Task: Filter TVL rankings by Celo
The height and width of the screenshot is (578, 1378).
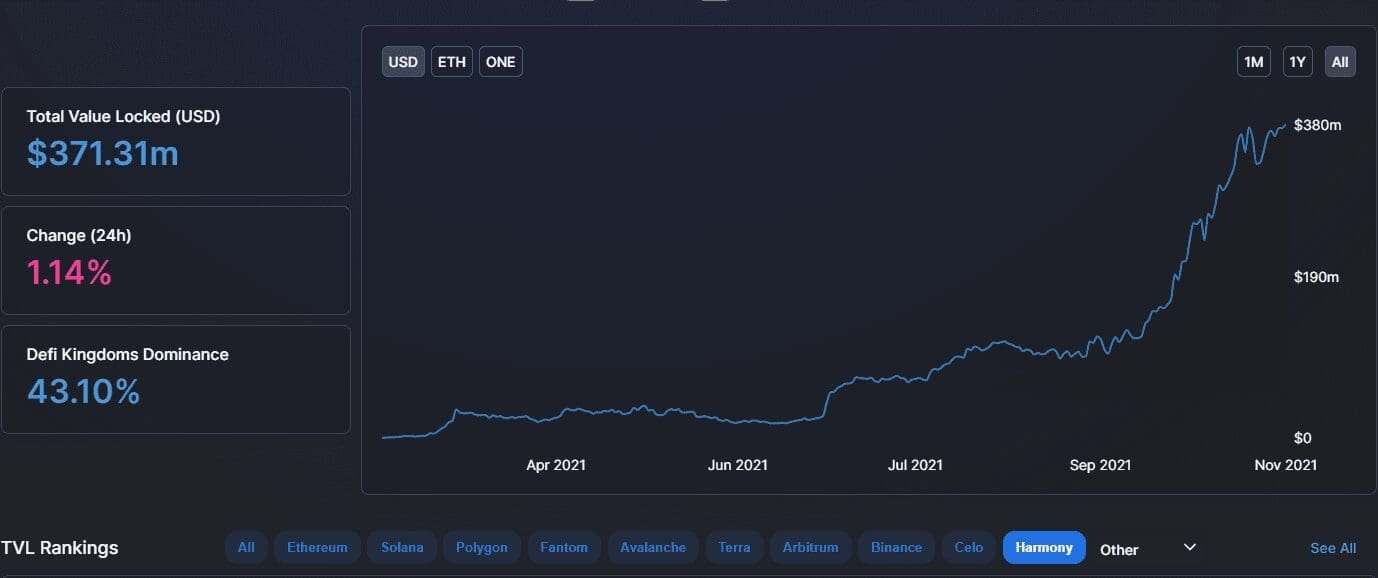Action: [x=968, y=547]
